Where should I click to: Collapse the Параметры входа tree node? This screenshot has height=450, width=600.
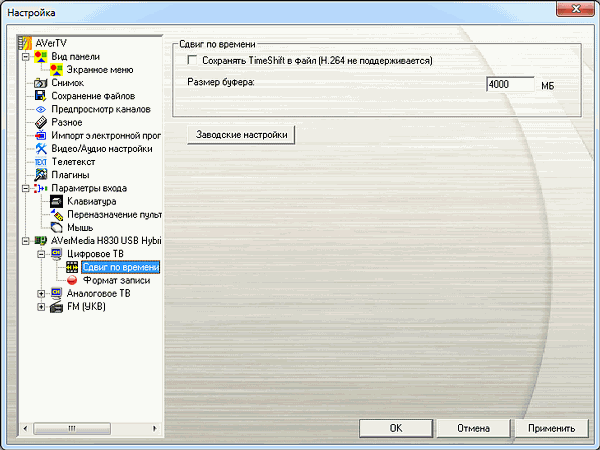pyautogui.click(x=25, y=188)
